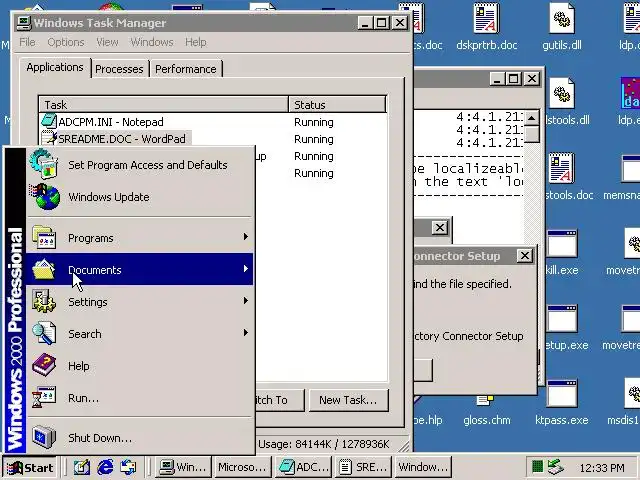This screenshot has height=480, width=640.
Task: Click the Settings gear icon in Start menu
Action: coord(44,301)
